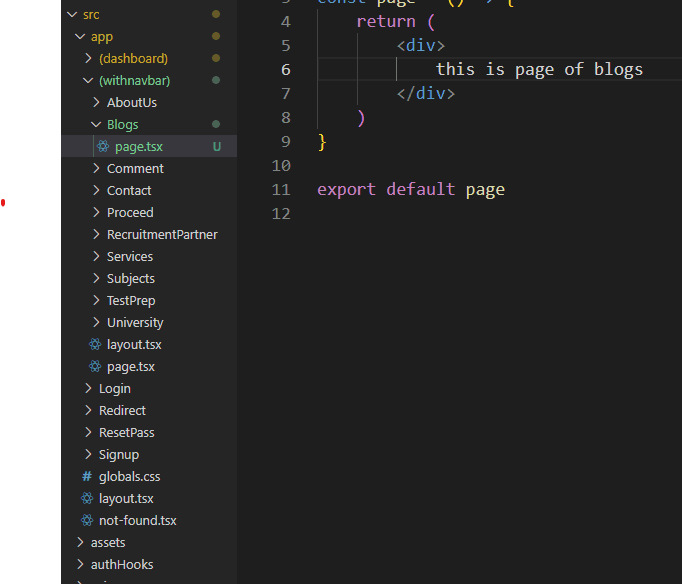Select the Services folder name
Screen dimensions: 682x584
pyautogui.click(x=130, y=257)
